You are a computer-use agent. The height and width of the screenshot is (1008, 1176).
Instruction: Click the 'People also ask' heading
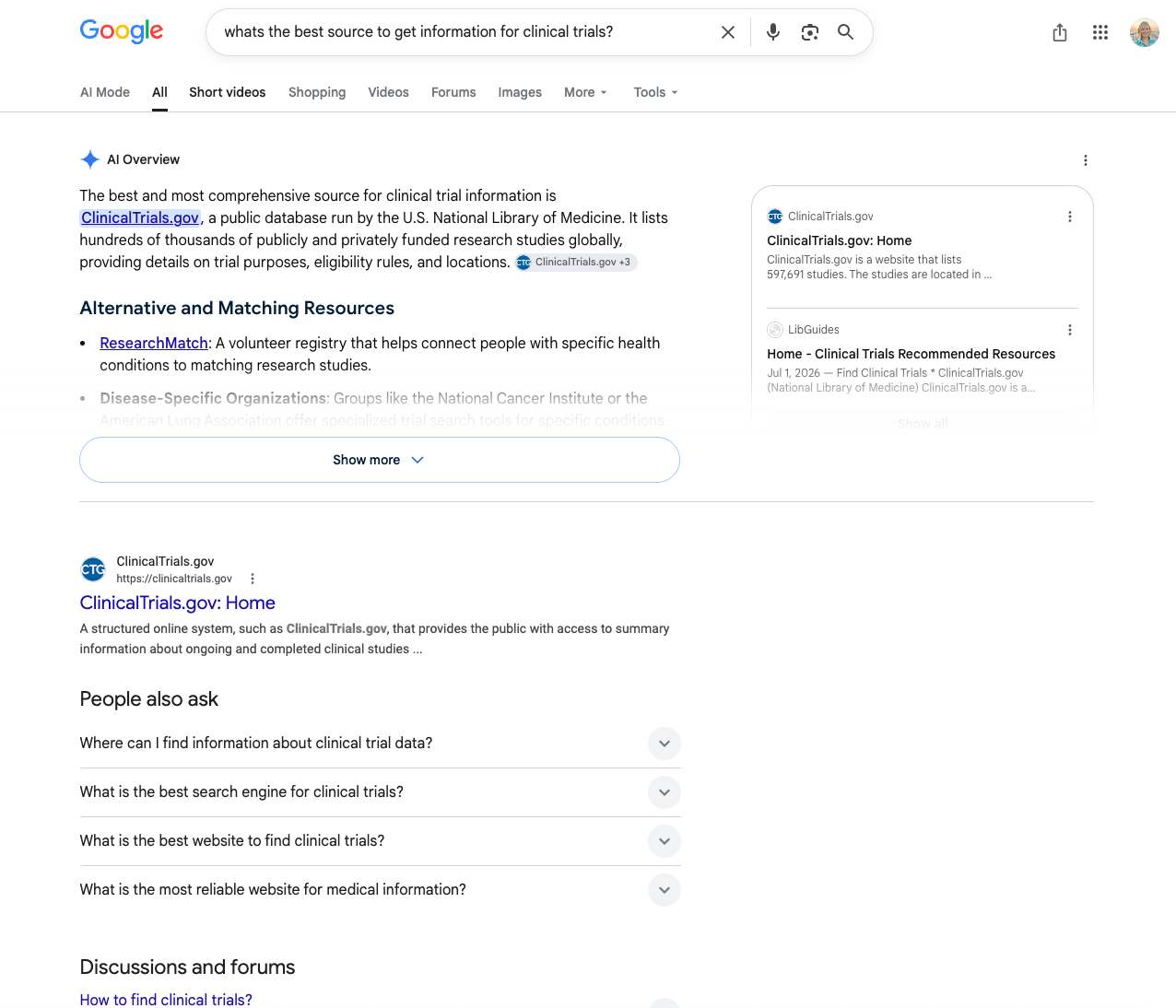pyautogui.click(x=149, y=699)
